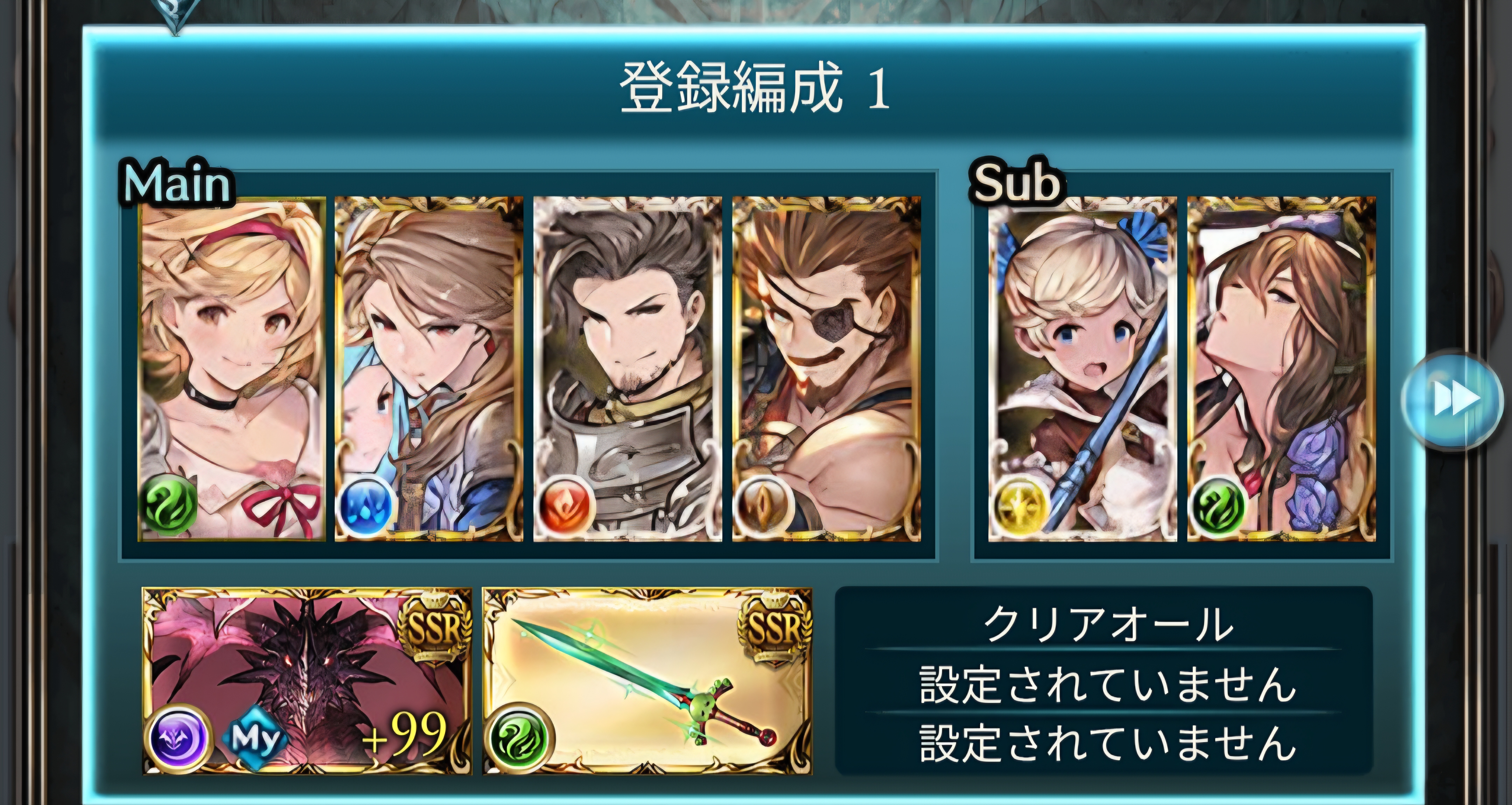Select the eyepatch brawler character card
This screenshot has width=1512, height=805.
(x=826, y=369)
